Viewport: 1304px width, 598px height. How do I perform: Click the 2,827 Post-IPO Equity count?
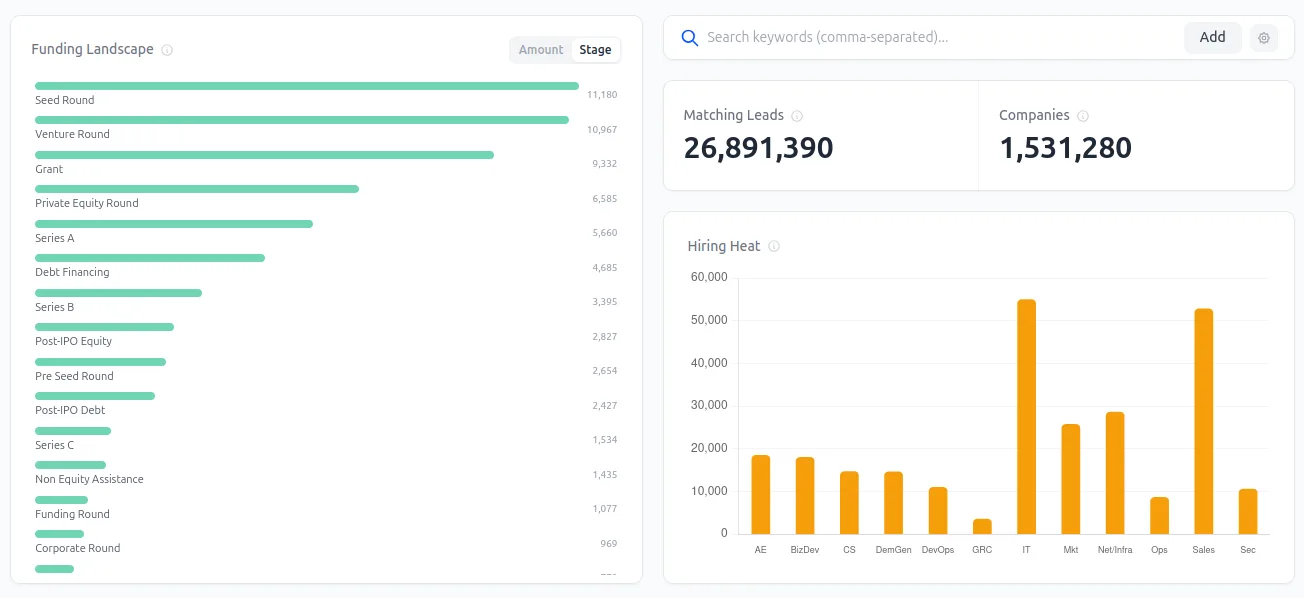604,337
